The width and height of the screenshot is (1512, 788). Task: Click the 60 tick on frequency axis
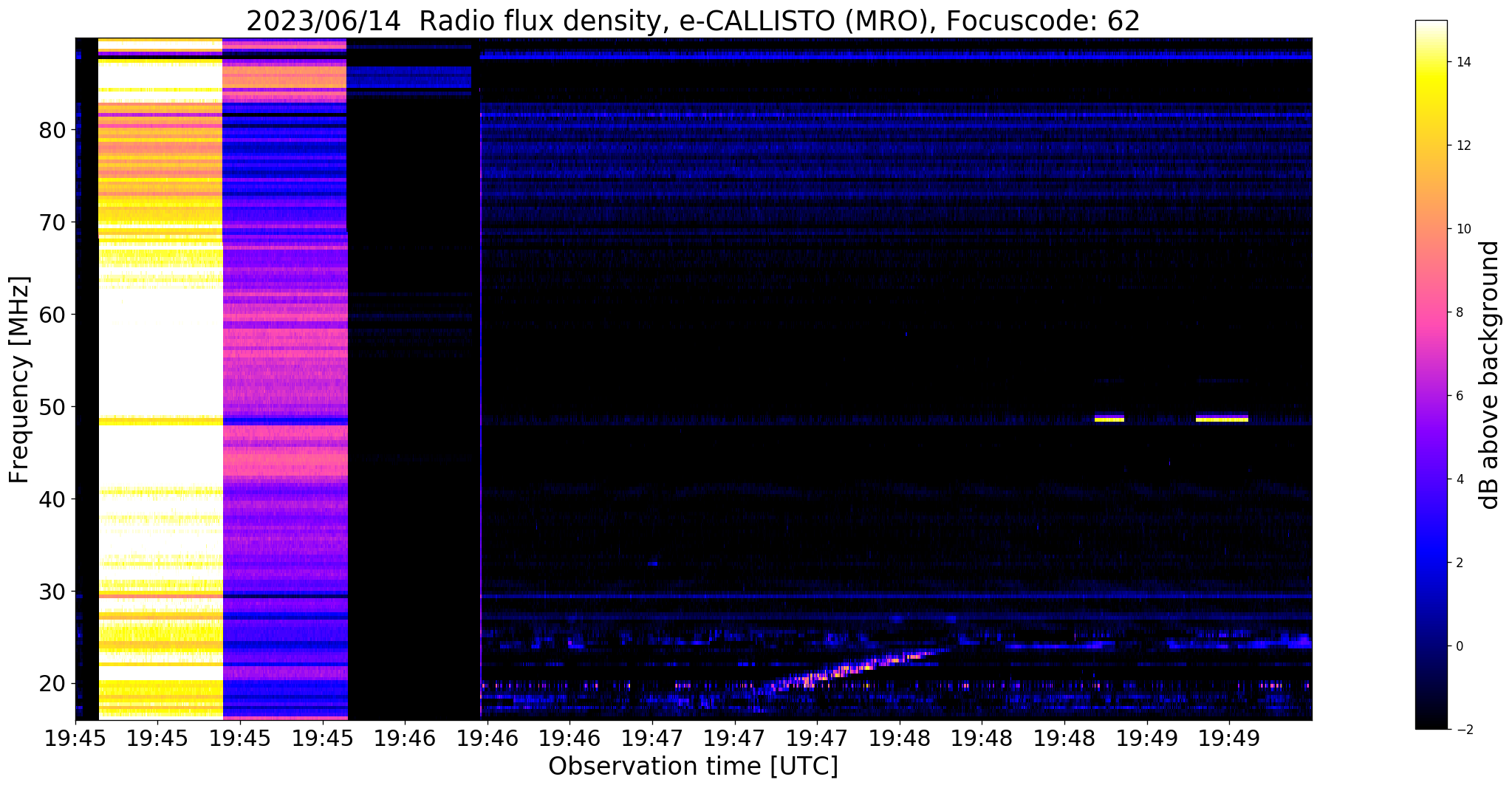tap(52, 315)
